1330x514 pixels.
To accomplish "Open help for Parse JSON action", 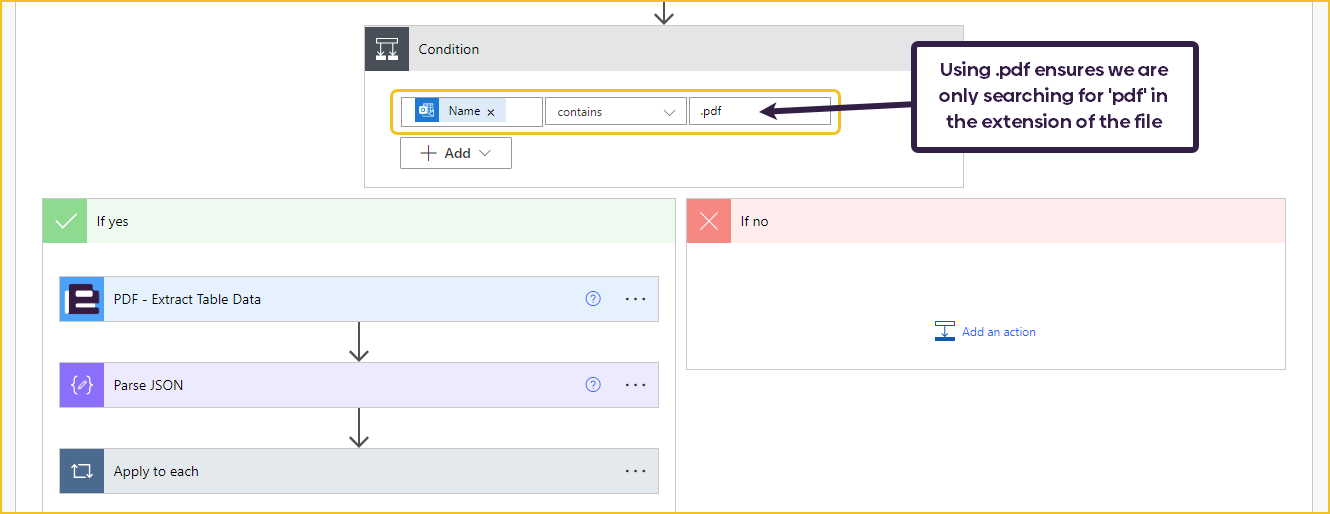I will 593,385.
